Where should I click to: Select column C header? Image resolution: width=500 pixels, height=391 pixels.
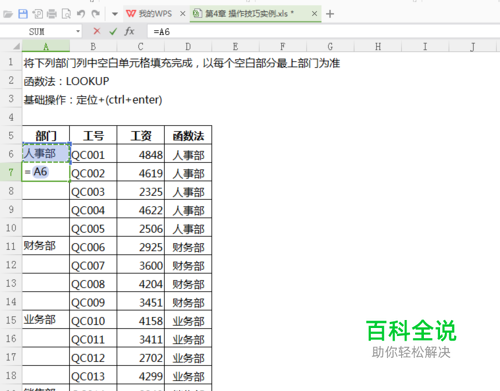(x=141, y=47)
